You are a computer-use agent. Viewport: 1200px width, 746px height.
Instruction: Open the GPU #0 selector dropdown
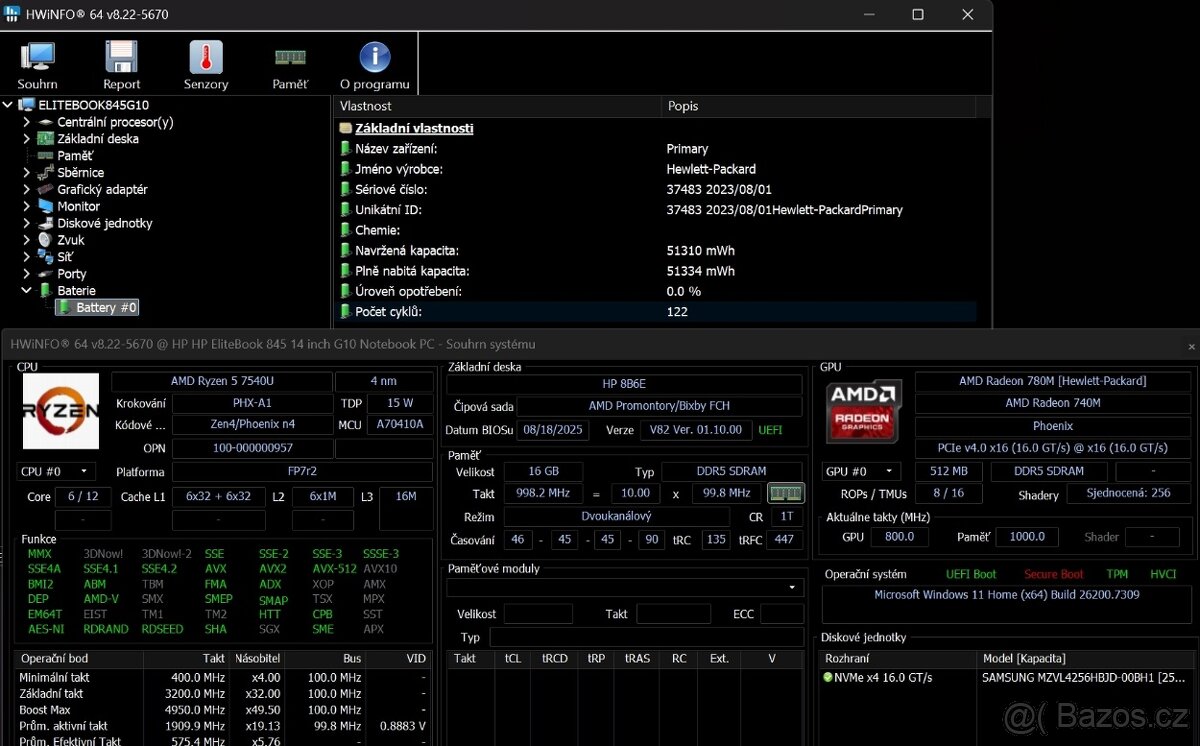861,471
